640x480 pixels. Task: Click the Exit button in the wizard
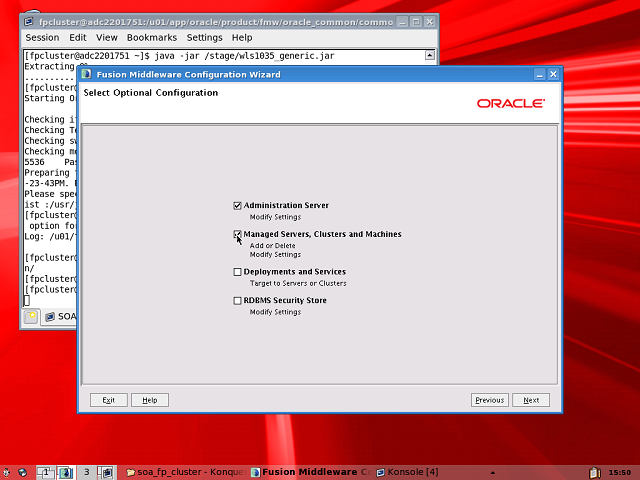[109, 400]
